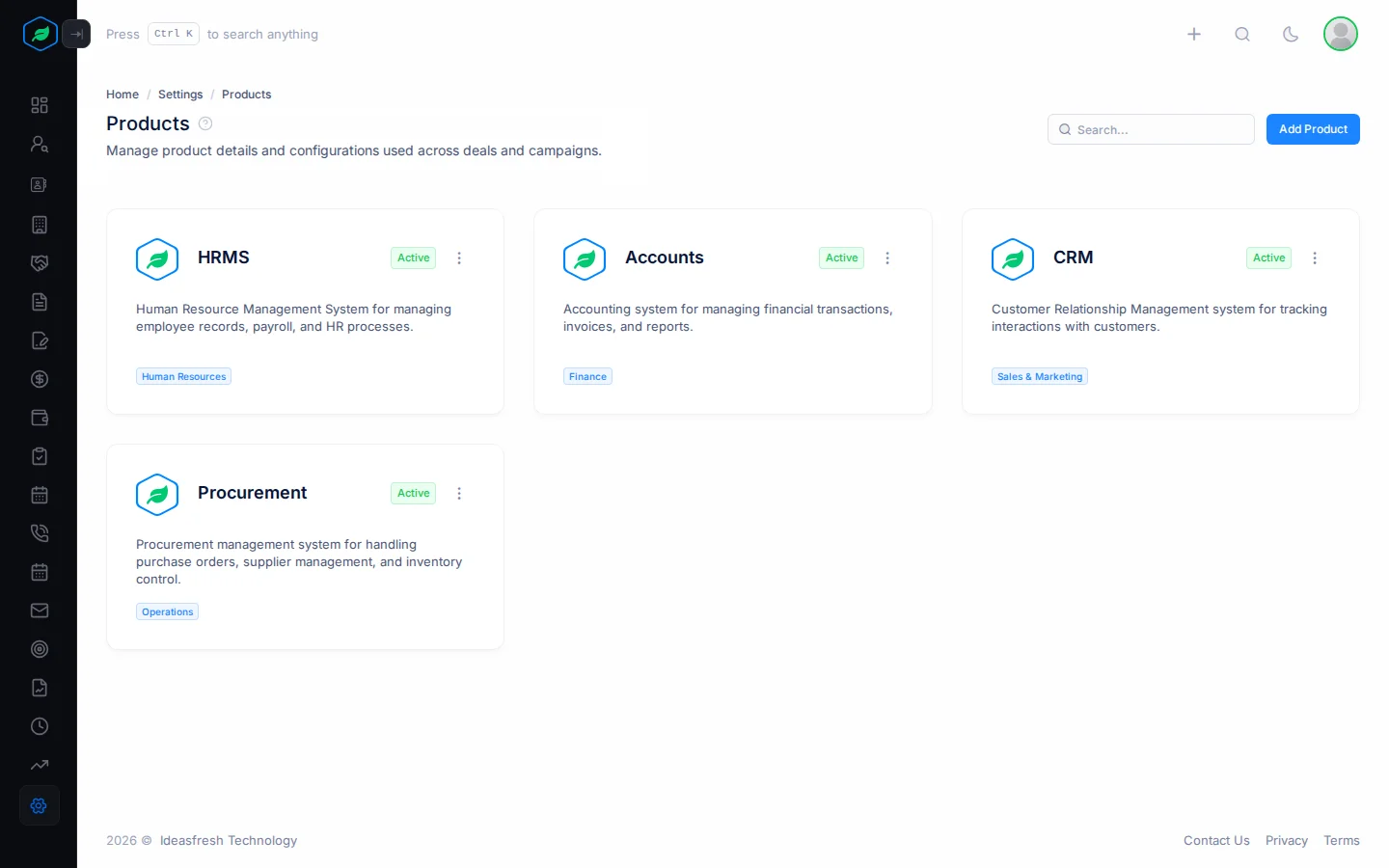Image resolution: width=1389 pixels, height=868 pixels.
Task: Open the Privacy footer link
Action: tap(1287, 841)
